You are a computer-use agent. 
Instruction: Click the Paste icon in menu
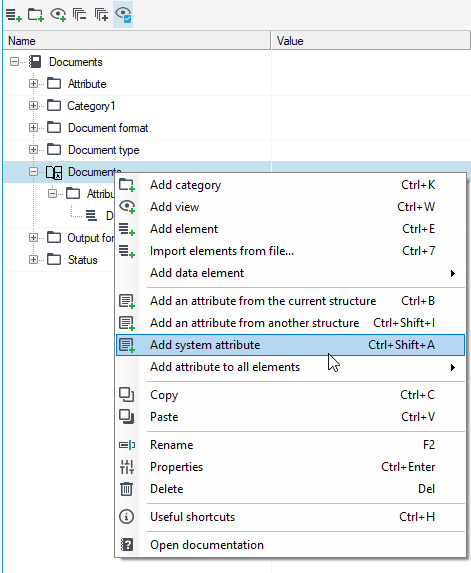click(127, 417)
